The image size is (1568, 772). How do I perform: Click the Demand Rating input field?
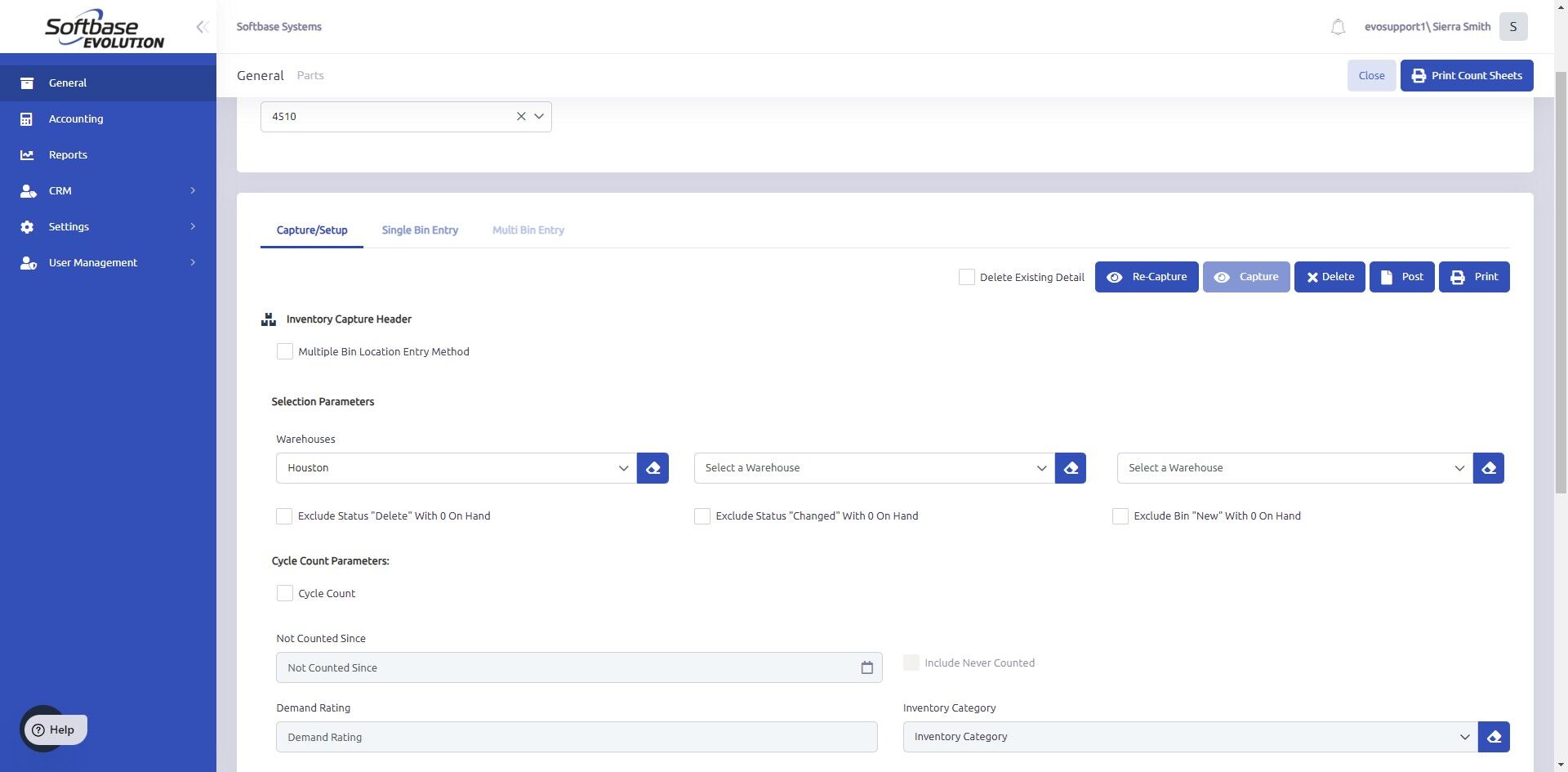pyautogui.click(x=577, y=737)
